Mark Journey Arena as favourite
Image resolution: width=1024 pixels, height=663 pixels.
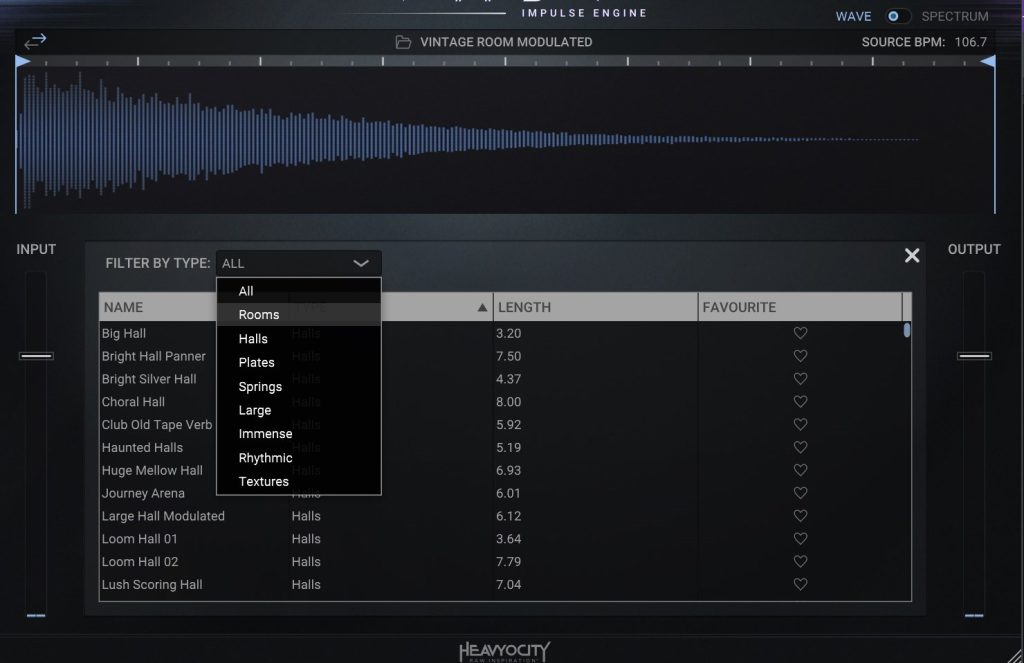[x=800, y=493]
